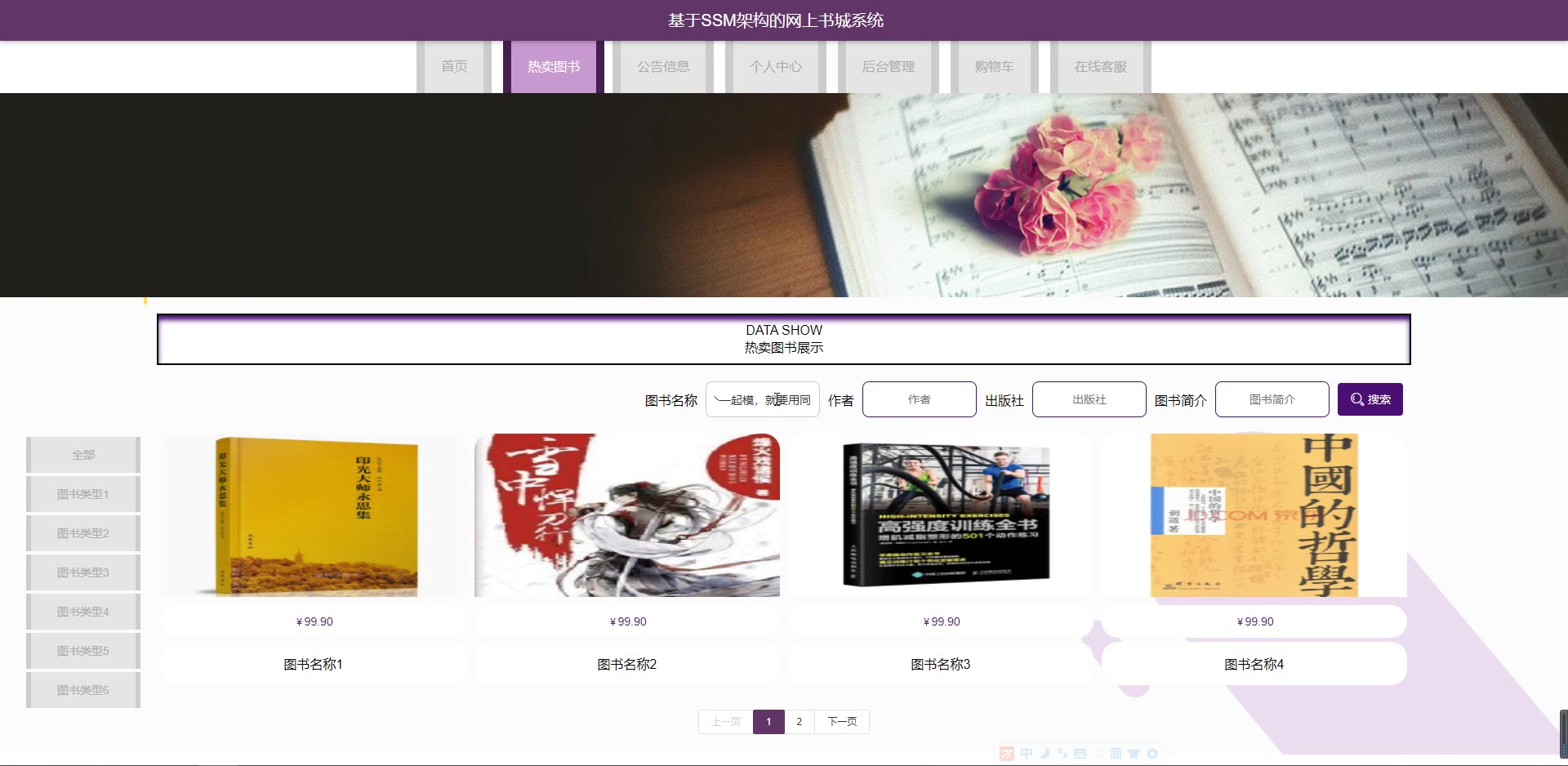
Task: Filter by 图书类型2 category
Action: (83, 533)
